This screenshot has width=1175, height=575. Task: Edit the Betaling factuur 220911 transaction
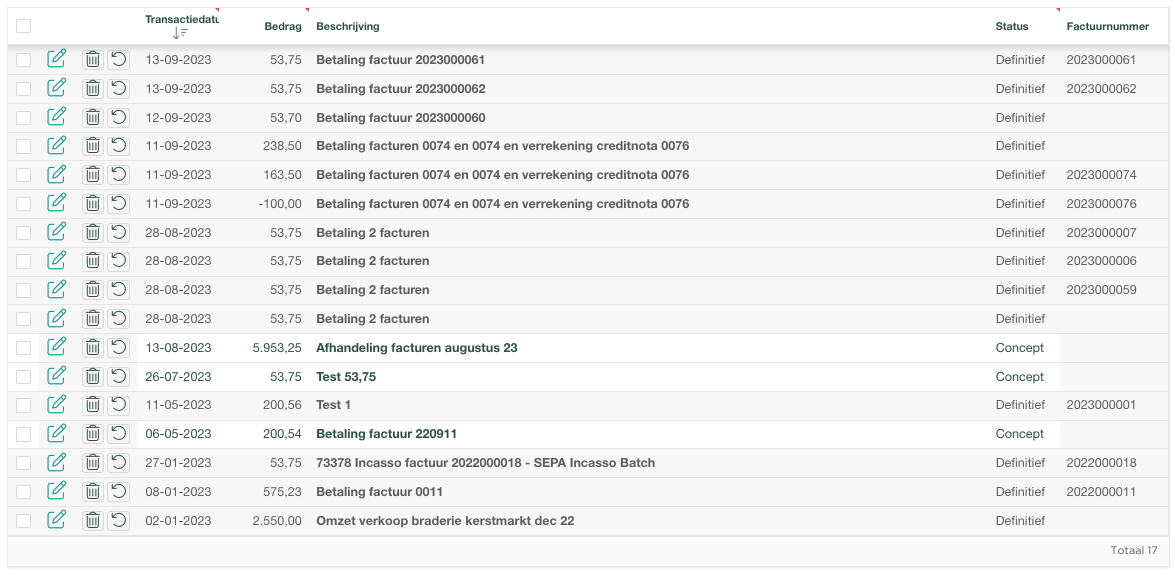click(x=57, y=434)
